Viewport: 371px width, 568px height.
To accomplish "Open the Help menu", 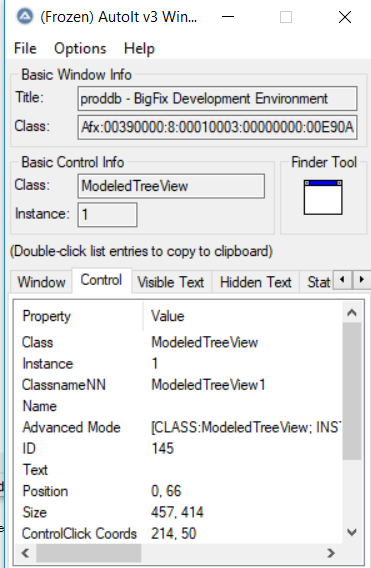I will [x=139, y=49].
